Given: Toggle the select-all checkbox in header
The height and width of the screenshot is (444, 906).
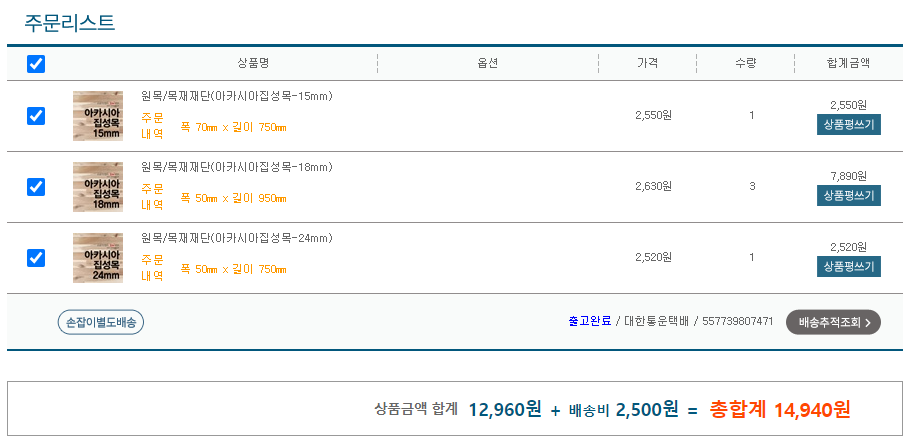Looking at the screenshot, I should coord(36,64).
